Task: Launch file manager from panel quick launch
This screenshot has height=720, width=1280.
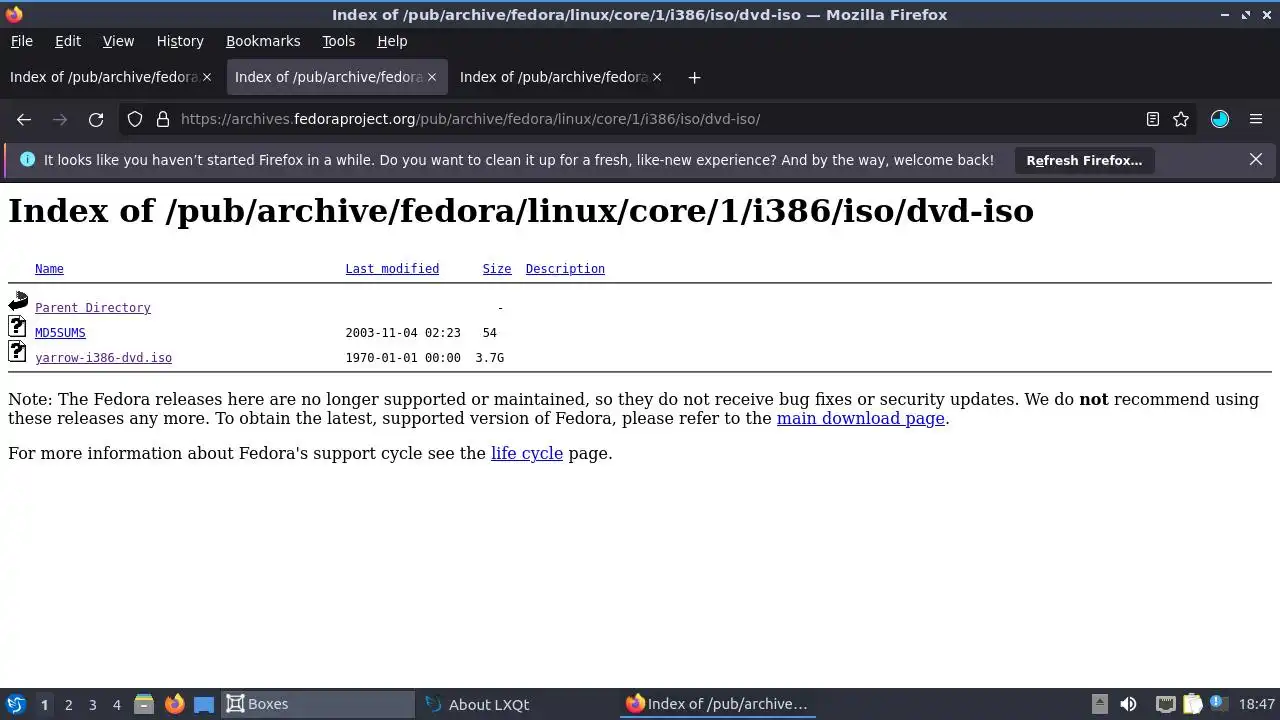Action: [143, 704]
